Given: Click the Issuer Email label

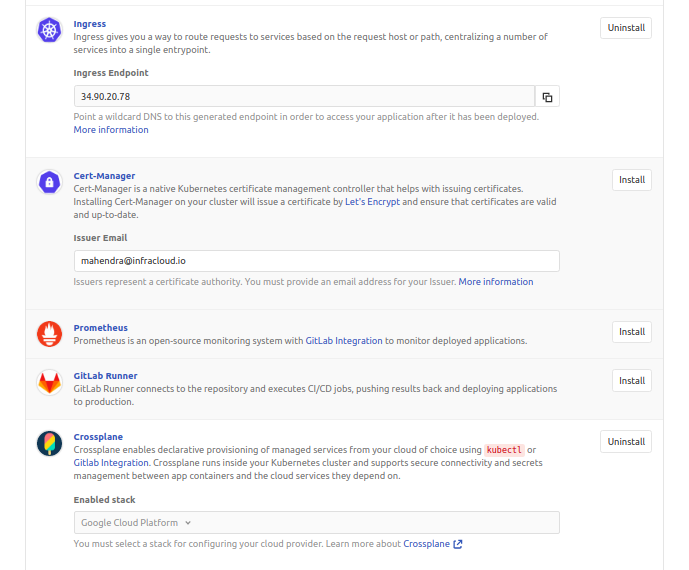Looking at the screenshot, I should (100, 238).
